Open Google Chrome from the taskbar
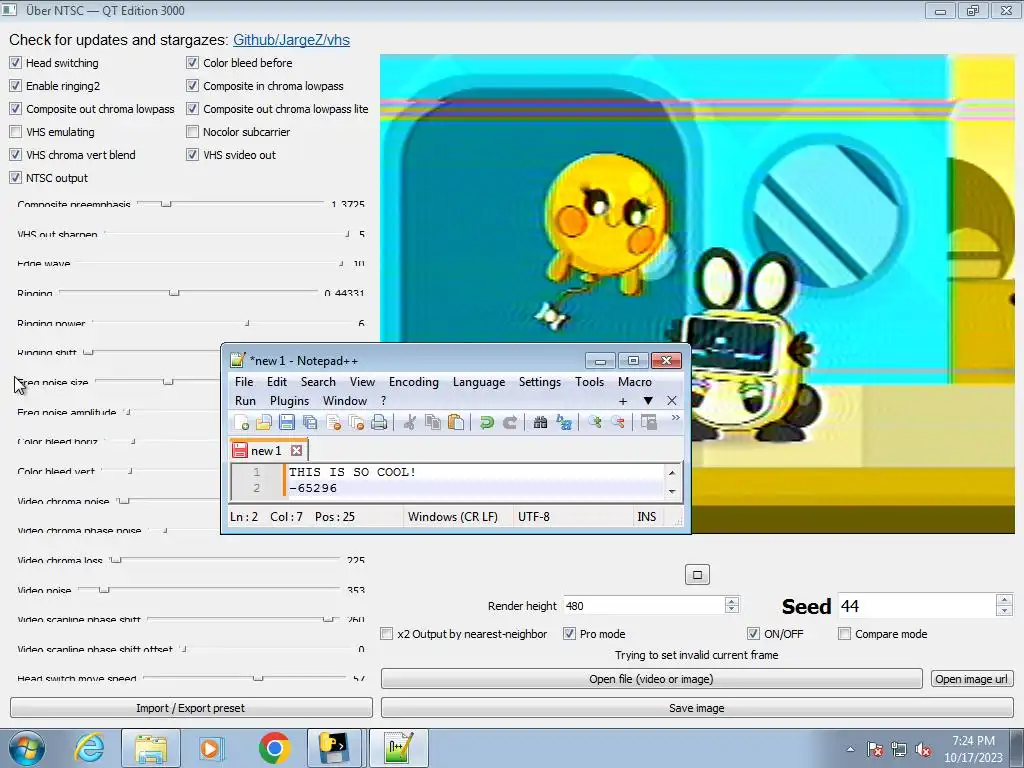 274,748
